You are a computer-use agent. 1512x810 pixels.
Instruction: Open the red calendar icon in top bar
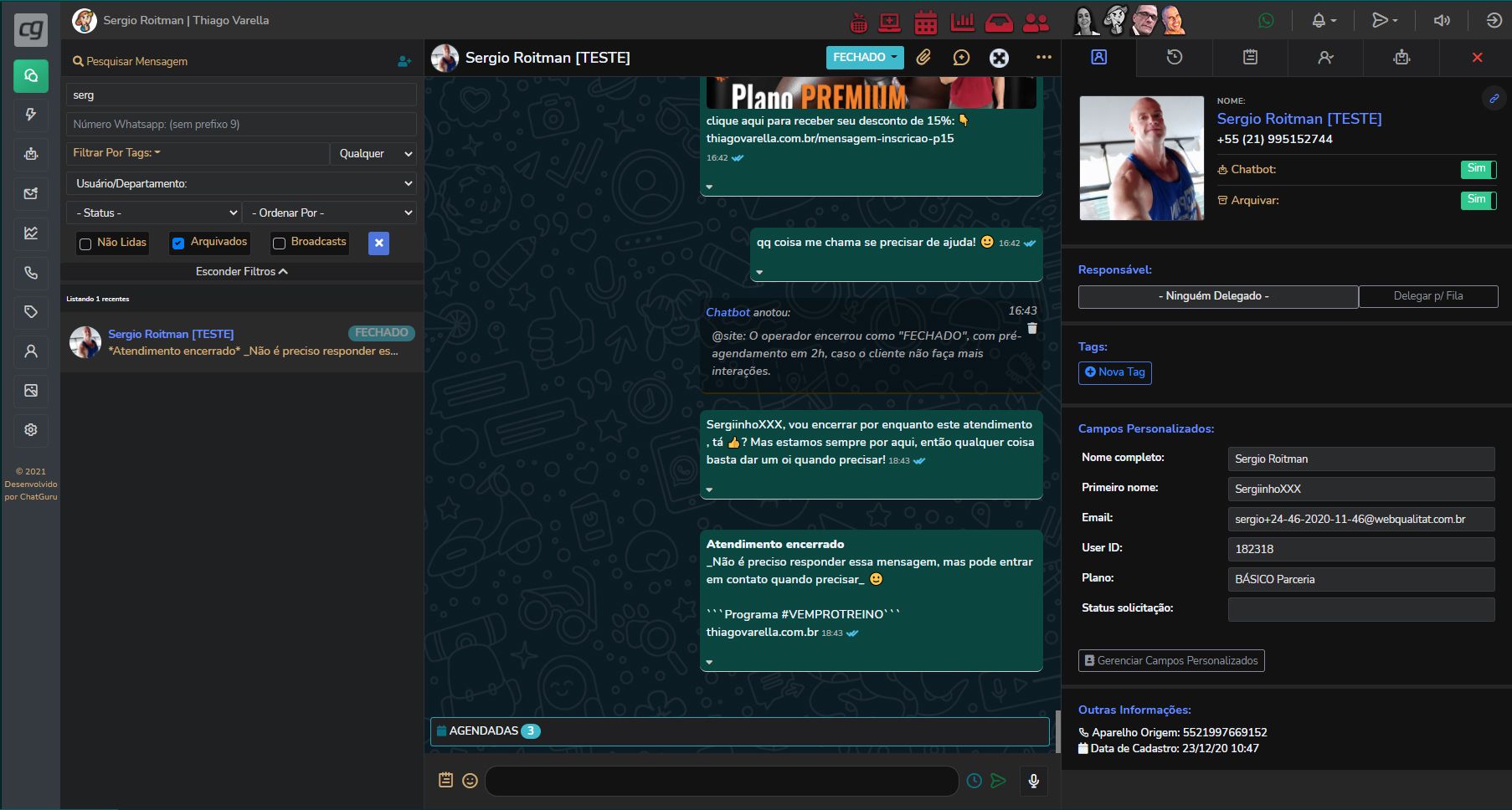tap(926, 22)
